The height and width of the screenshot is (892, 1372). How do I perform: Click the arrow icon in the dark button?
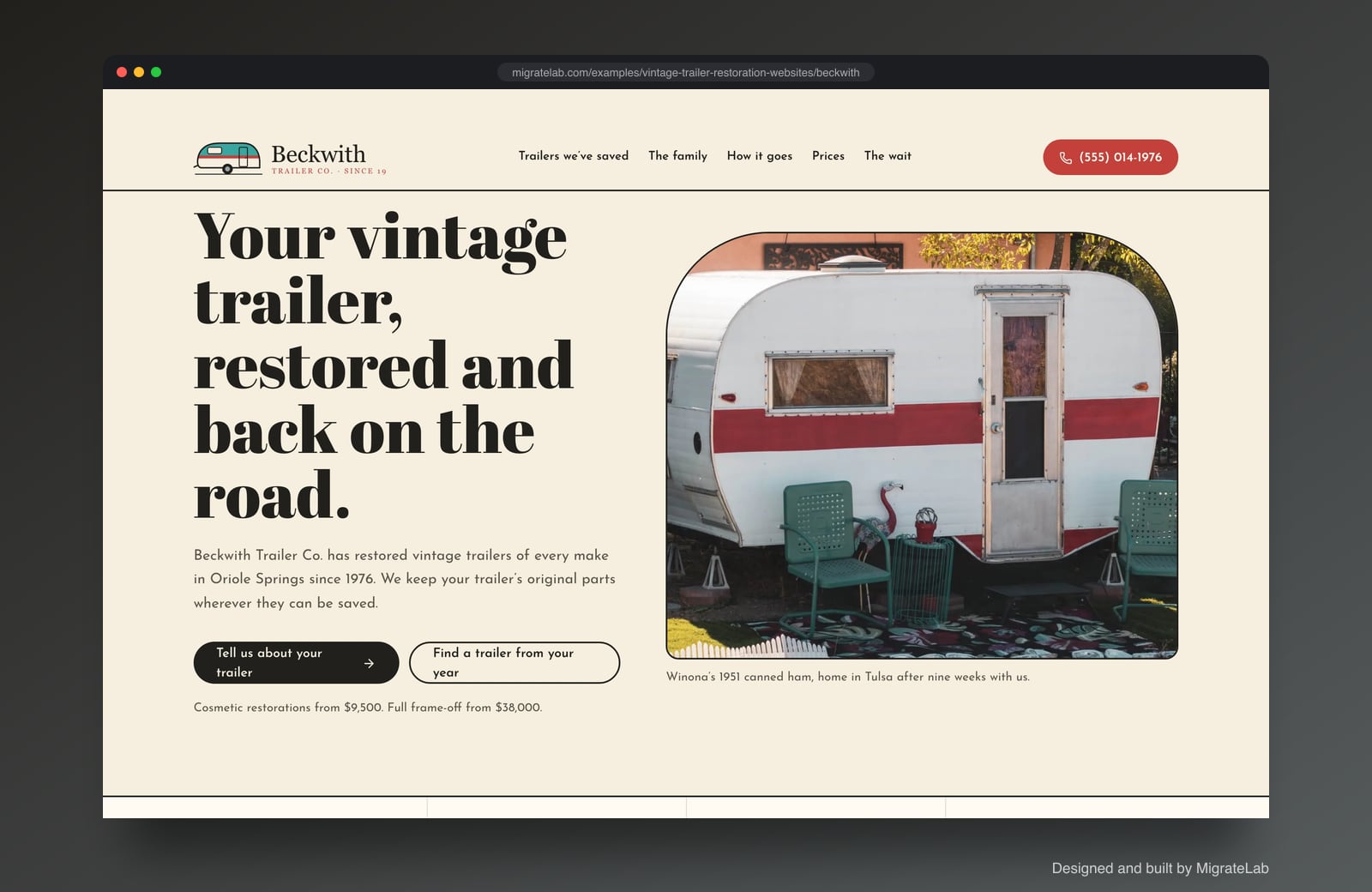[x=369, y=663]
